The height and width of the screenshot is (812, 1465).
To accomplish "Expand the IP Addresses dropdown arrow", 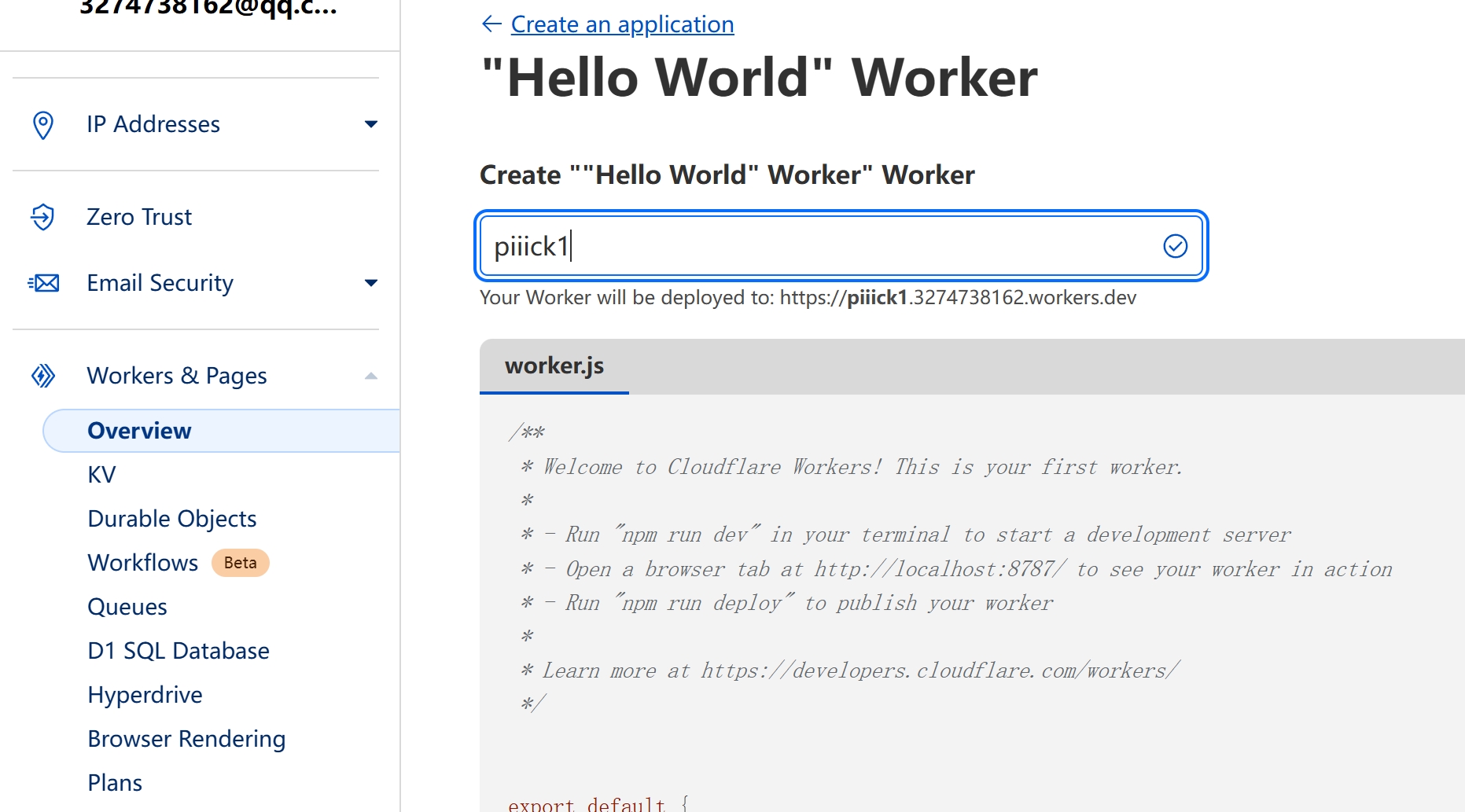I will pos(371,124).
